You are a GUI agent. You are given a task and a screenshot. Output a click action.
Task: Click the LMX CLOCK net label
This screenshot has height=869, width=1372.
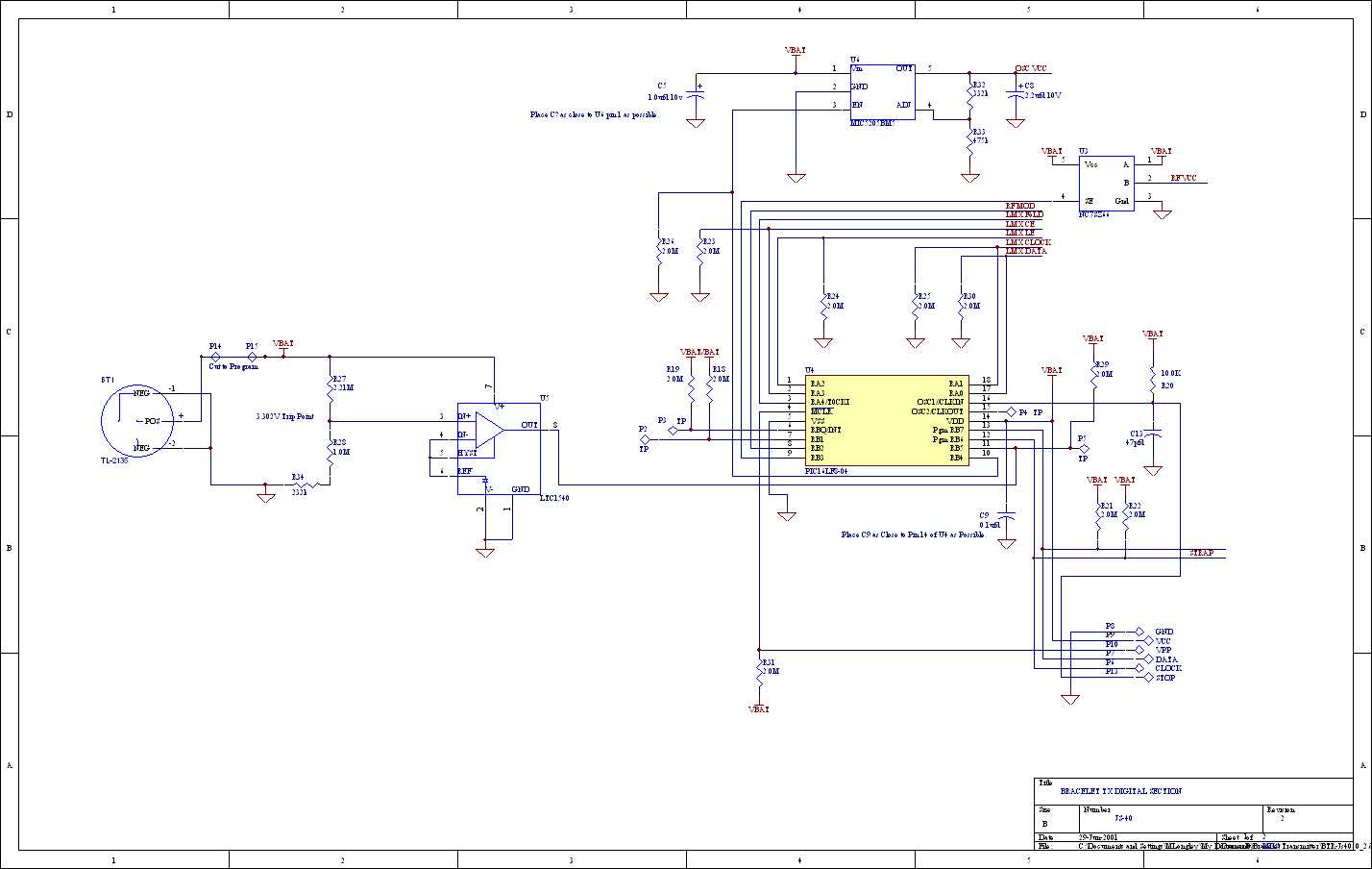[1028, 242]
